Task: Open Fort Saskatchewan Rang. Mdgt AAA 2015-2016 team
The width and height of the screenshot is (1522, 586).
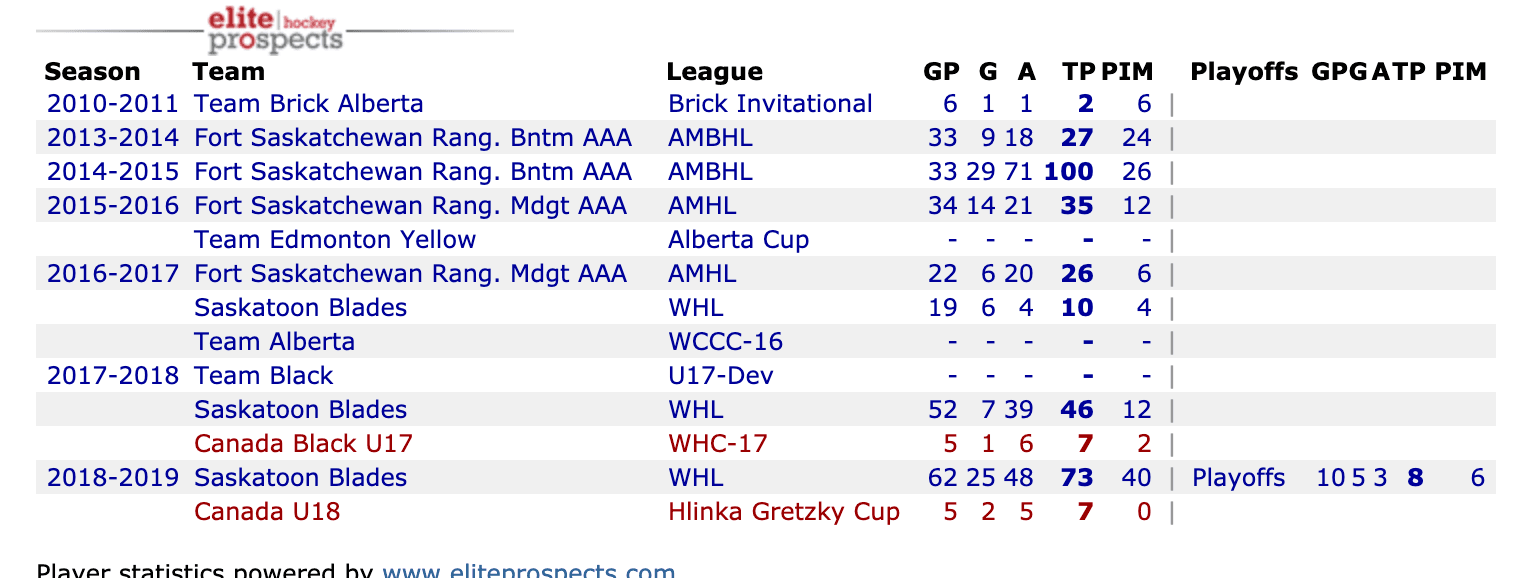Action: [410, 206]
